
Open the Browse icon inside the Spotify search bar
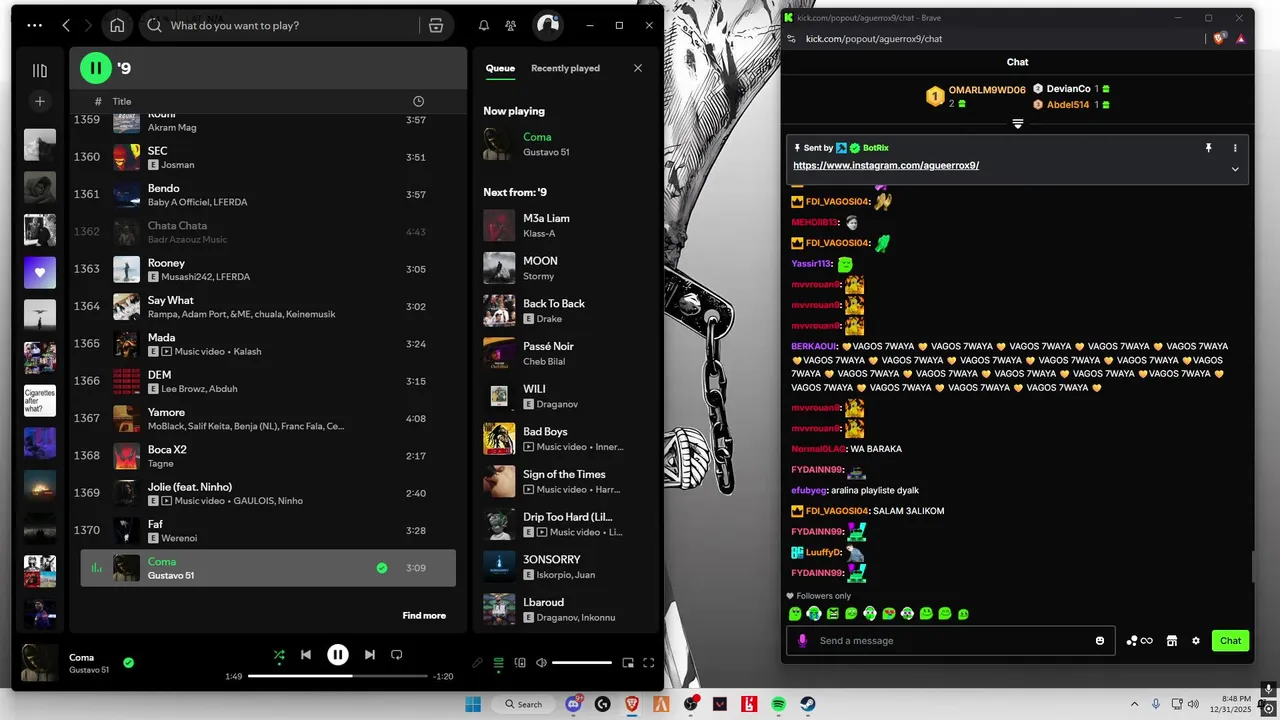[436, 25]
